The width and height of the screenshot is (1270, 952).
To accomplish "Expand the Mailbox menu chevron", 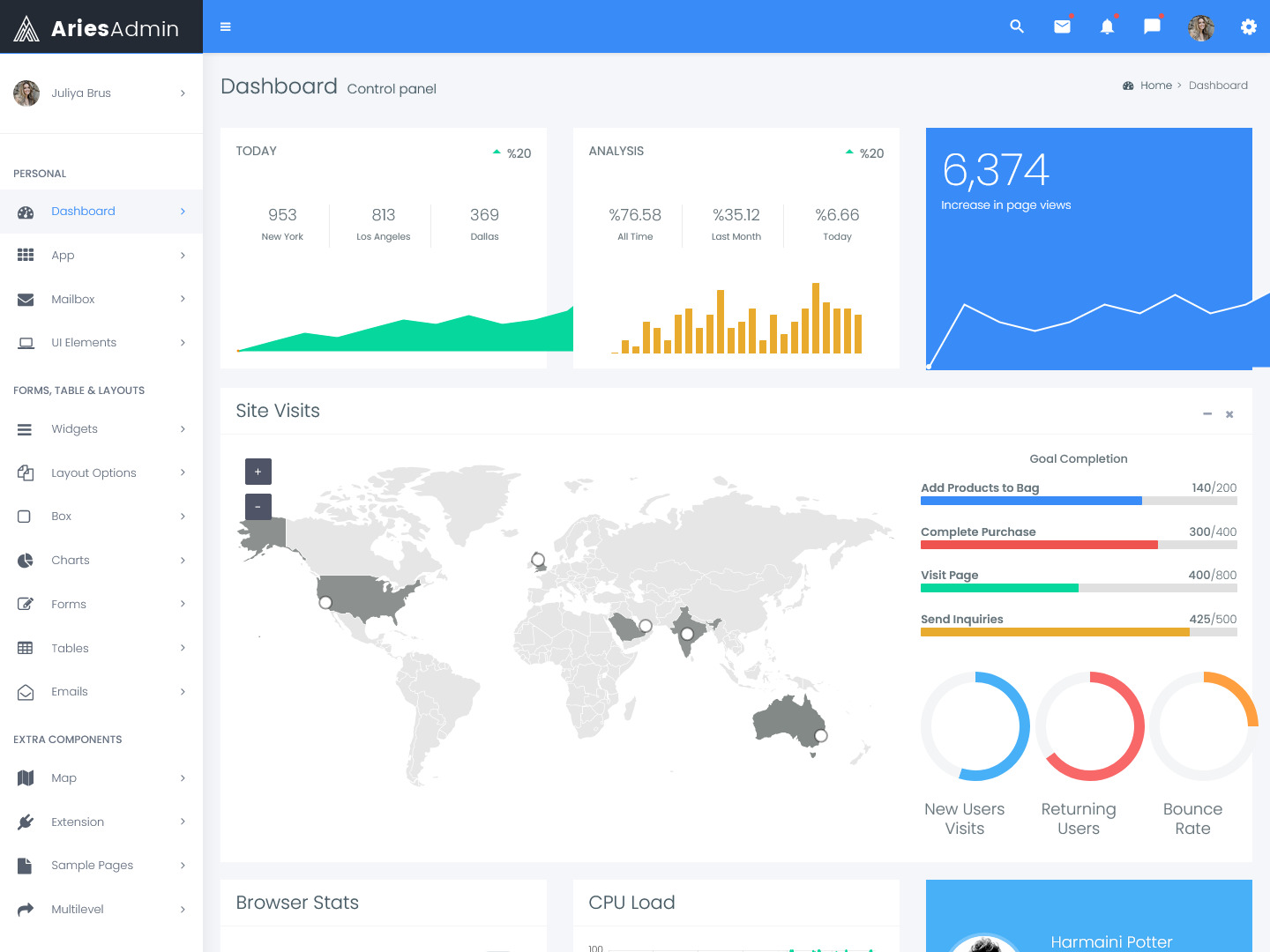I will [x=183, y=299].
